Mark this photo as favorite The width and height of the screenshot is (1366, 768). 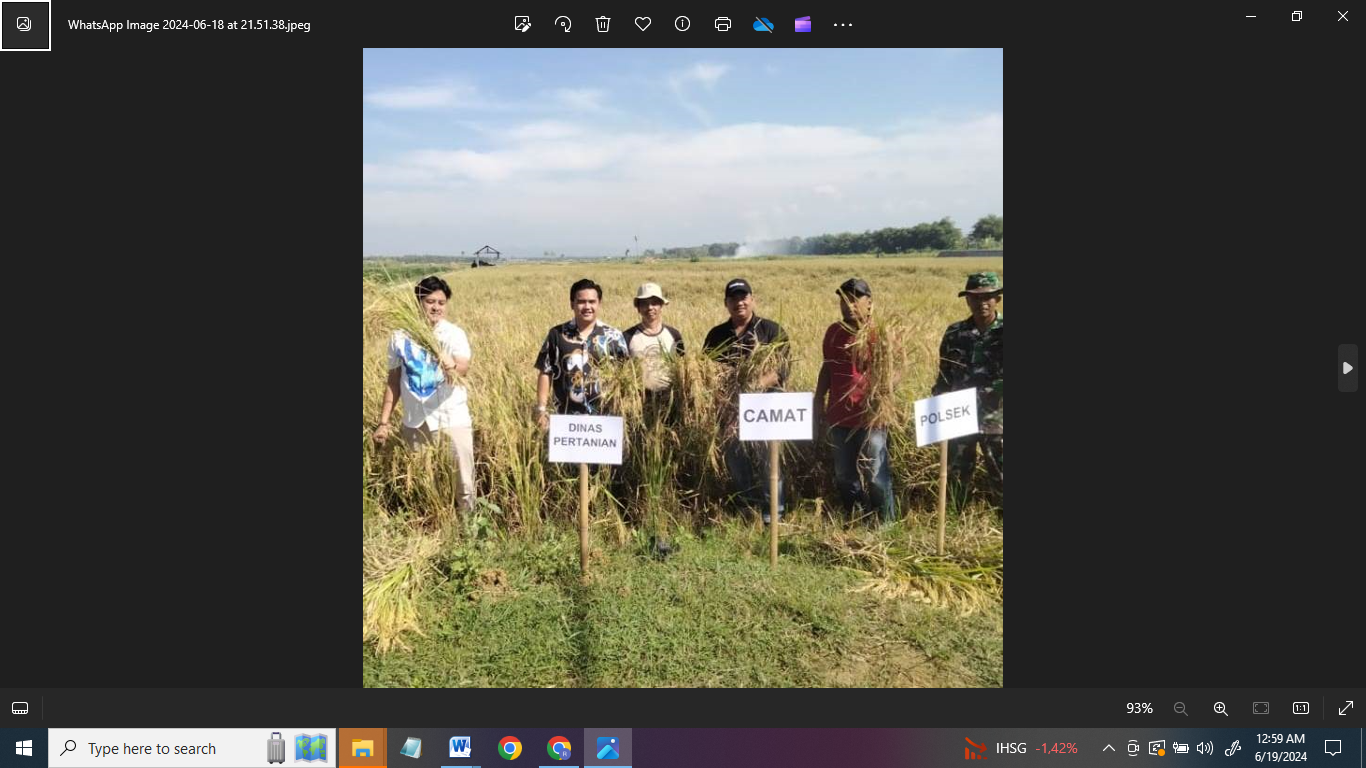pos(642,24)
